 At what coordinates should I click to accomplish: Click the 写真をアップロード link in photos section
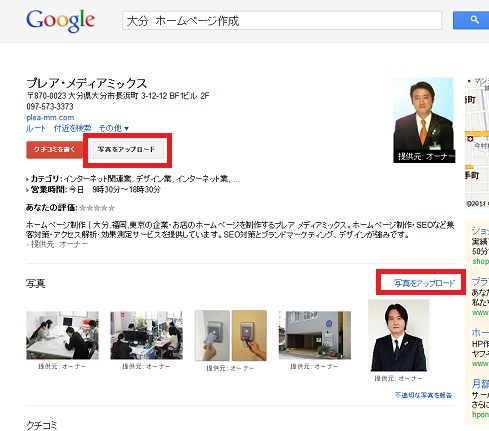[x=424, y=283]
